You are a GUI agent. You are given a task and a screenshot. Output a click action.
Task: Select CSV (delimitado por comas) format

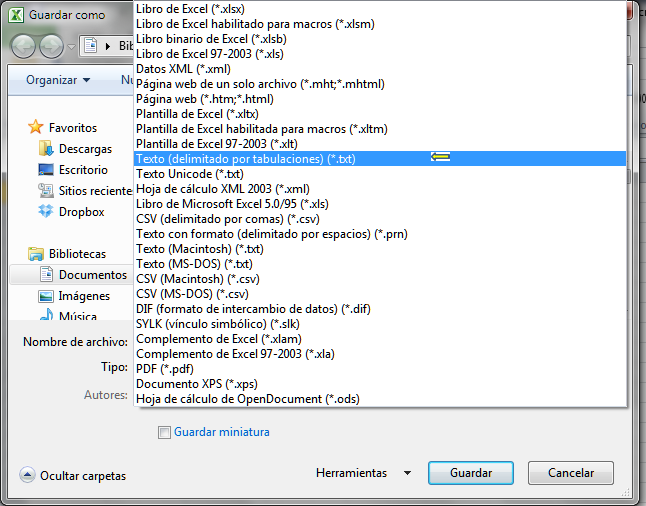[x=227, y=219]
